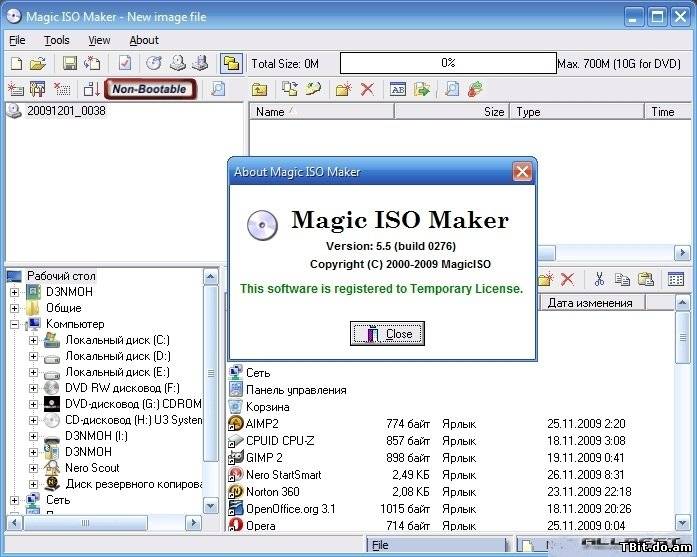Click the sort order arrow icon
Viewport: 697px width, 557px height.
tap(92, 89)
